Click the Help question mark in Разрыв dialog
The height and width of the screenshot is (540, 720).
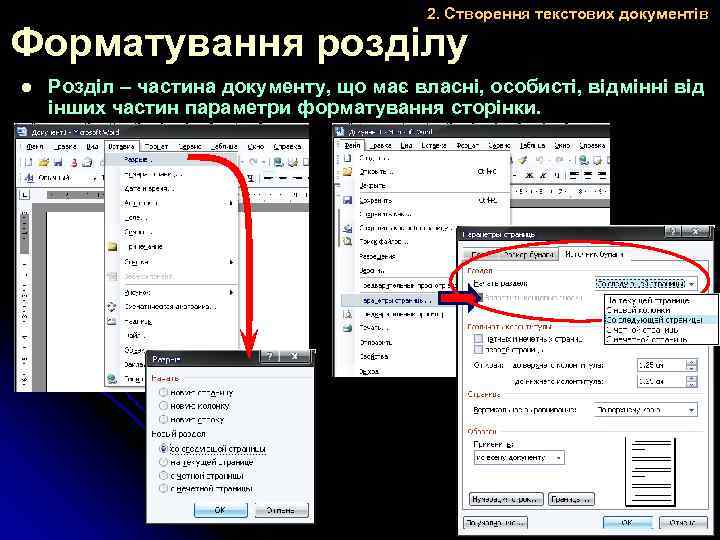point(270,356)
